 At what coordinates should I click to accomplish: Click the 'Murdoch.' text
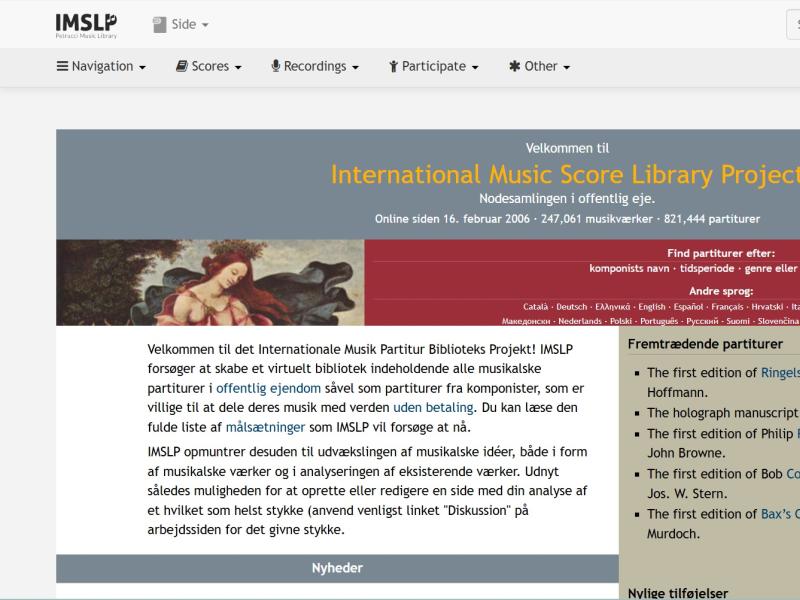coord(673,534)
